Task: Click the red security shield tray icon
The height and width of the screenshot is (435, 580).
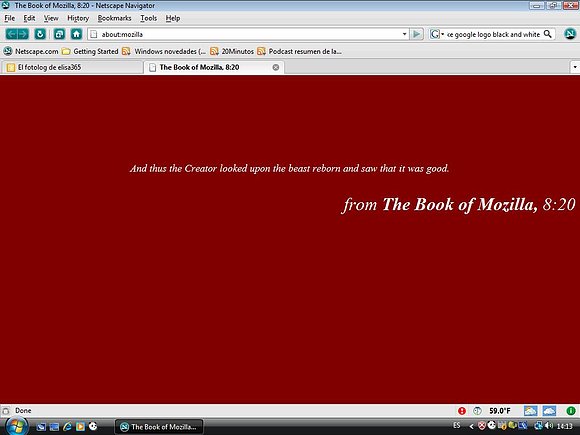Action: [x=482, y=426]
